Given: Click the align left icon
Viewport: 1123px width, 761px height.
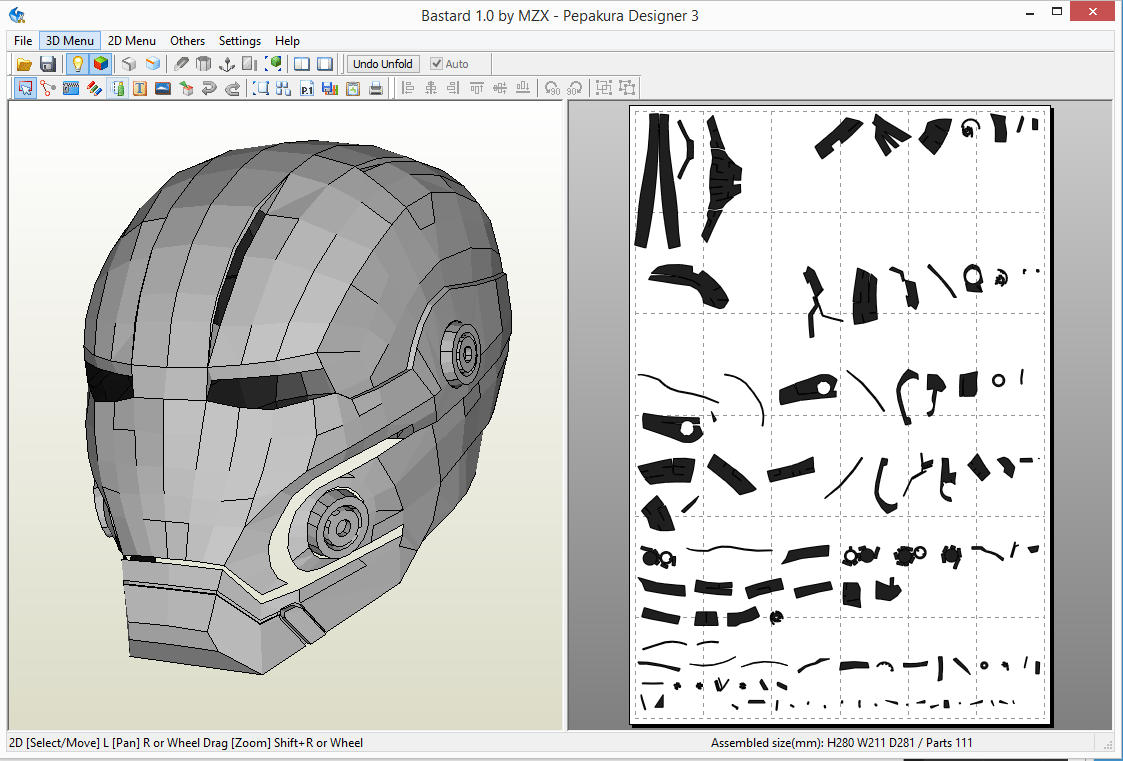Looking at the screenshot, I should click(x=408, y=88).
